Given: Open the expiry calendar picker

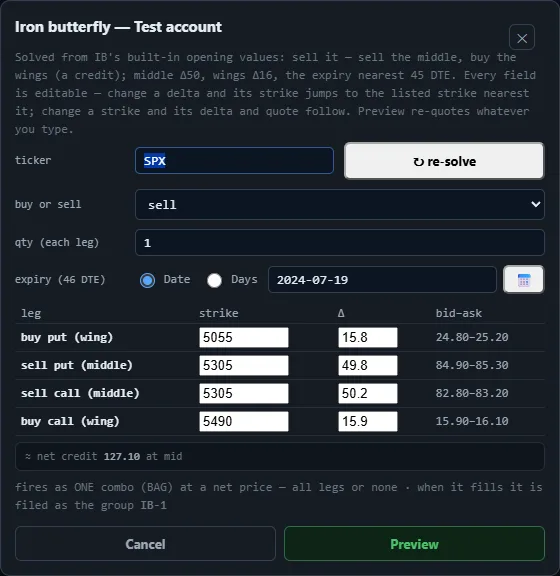Looking at the screenshot, I should [524, 280].
